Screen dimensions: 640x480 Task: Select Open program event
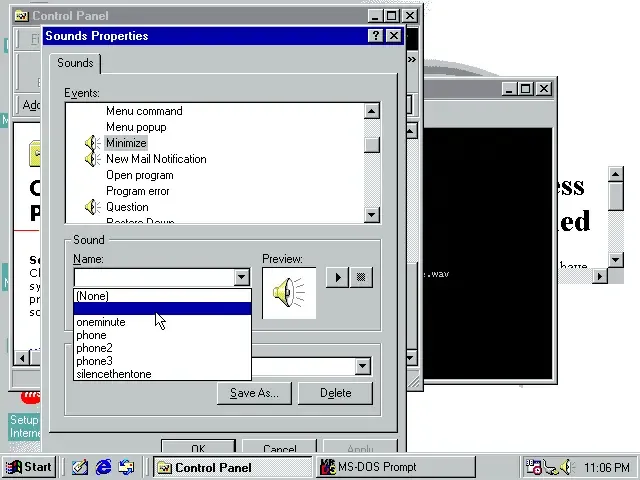[x=140, y=175]
